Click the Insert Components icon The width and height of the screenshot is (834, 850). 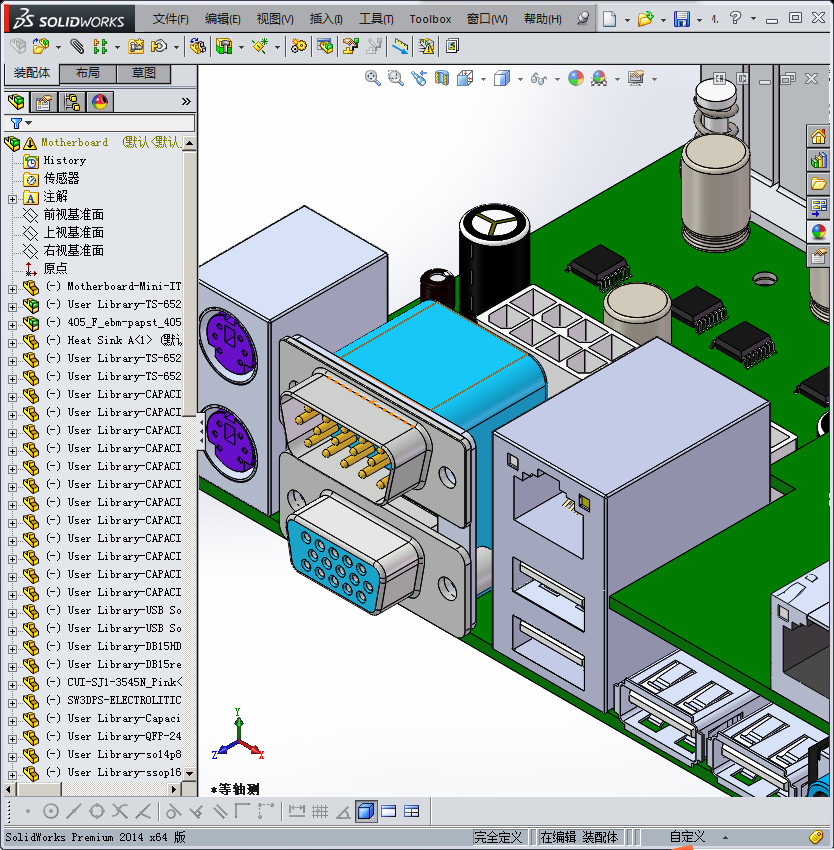41,47
